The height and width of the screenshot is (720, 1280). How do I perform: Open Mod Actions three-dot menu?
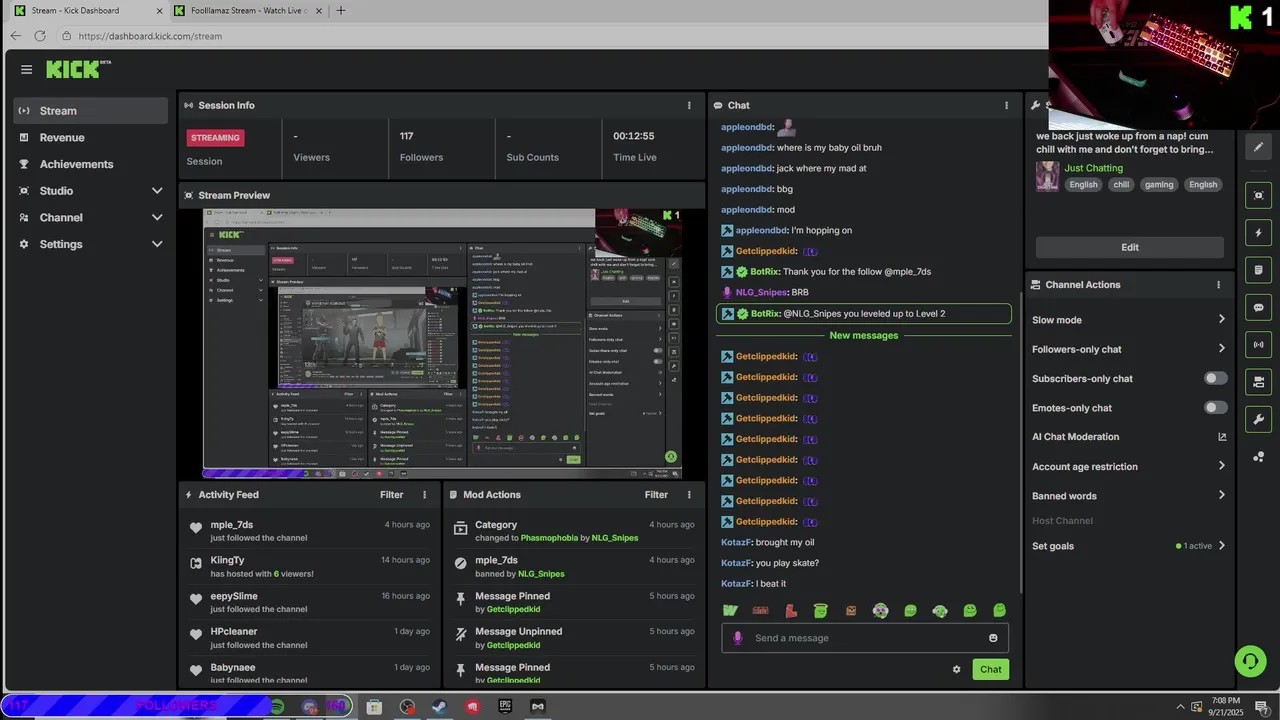(x=689, y=495)
